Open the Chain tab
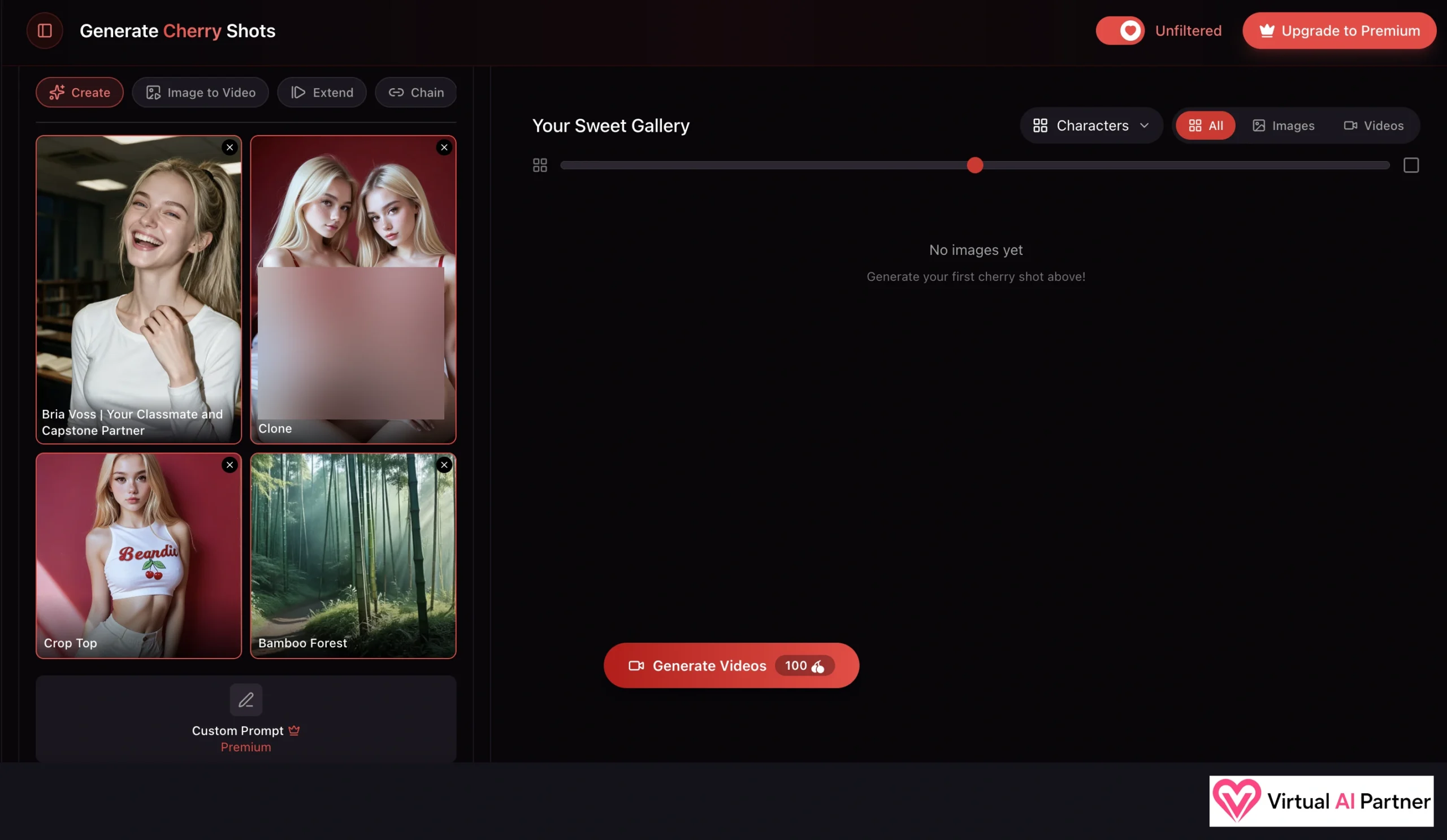The width and height of the screenshot is (1447, 840). coord(415,93)
